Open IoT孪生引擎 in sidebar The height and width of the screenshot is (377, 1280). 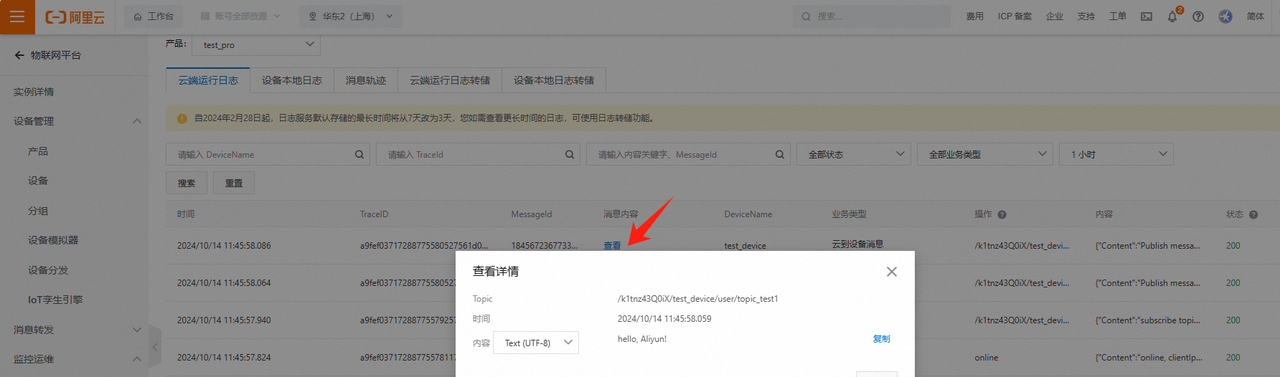point(55,300)
